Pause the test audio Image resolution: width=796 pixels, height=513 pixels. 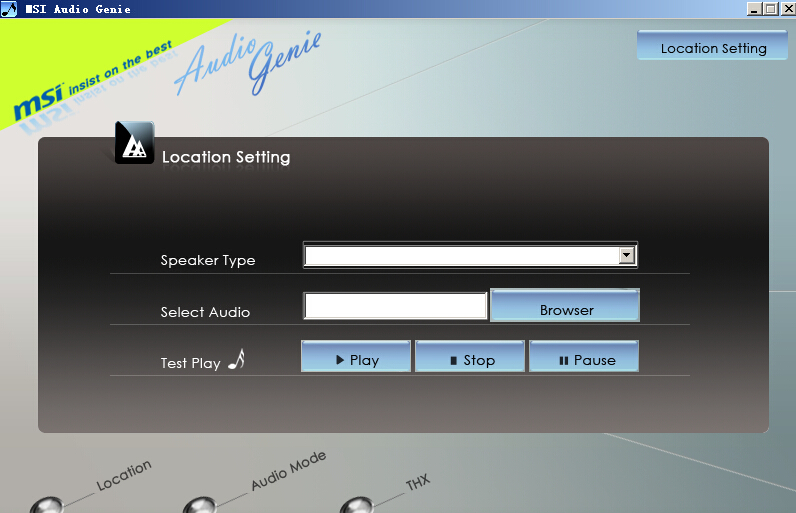pyautogui.click(x=584, y=356)
